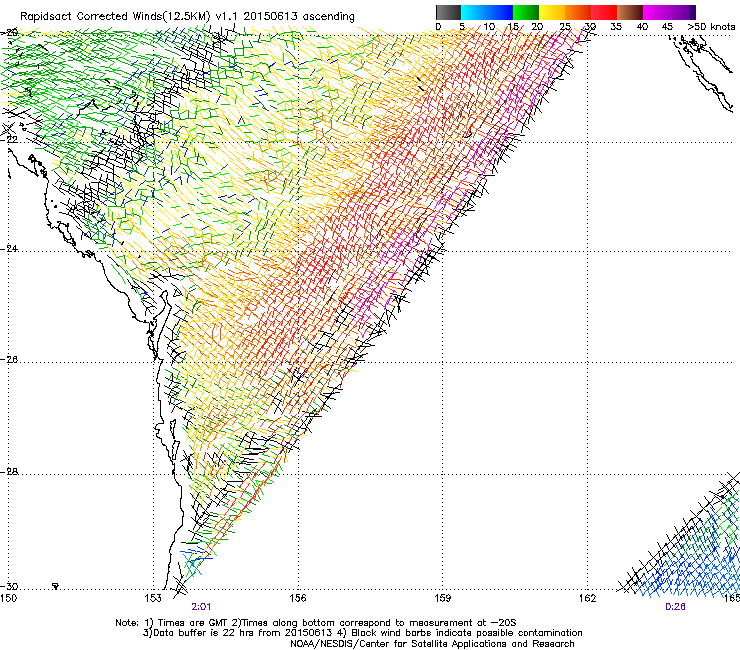Click the red 30-35 knots legend swatch
Viewport: 740px width, 650px height.
pyautogui.click(x=604, y=12)
